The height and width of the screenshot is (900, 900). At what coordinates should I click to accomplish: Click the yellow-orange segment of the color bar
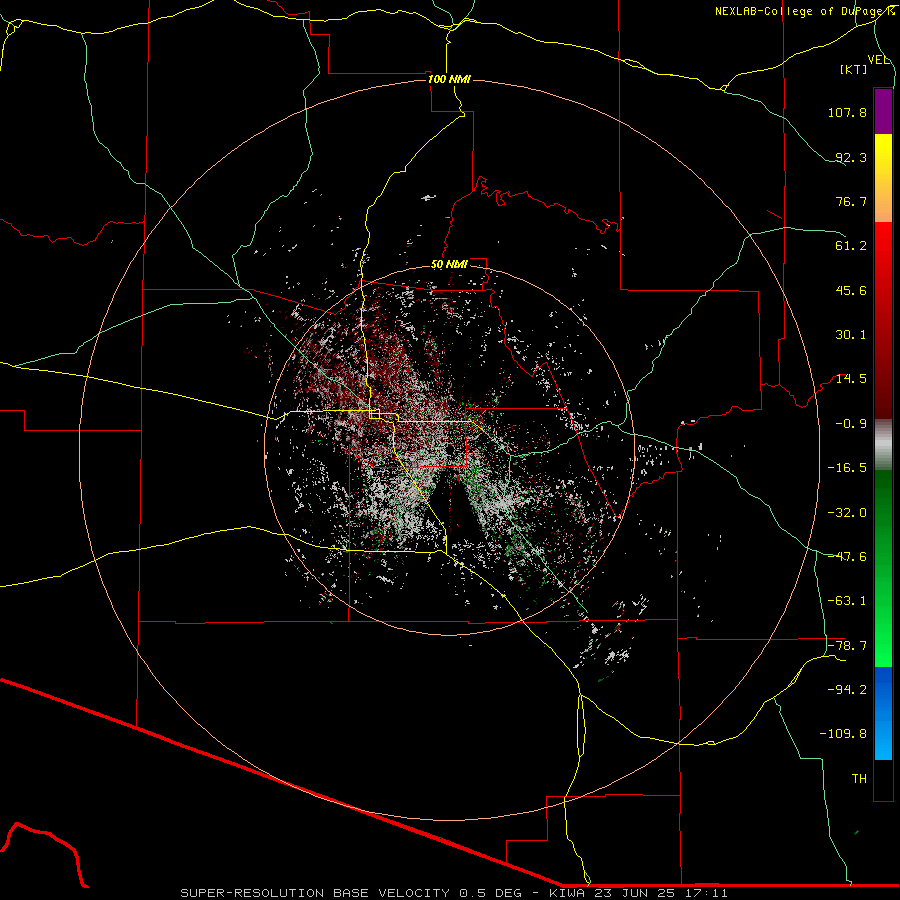pos(883,178)
